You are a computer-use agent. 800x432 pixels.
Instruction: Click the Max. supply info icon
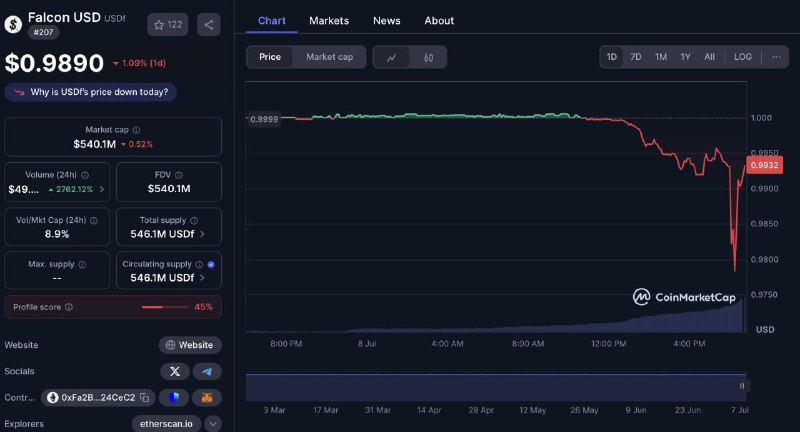pyautogui.click(x=82, y=264)
